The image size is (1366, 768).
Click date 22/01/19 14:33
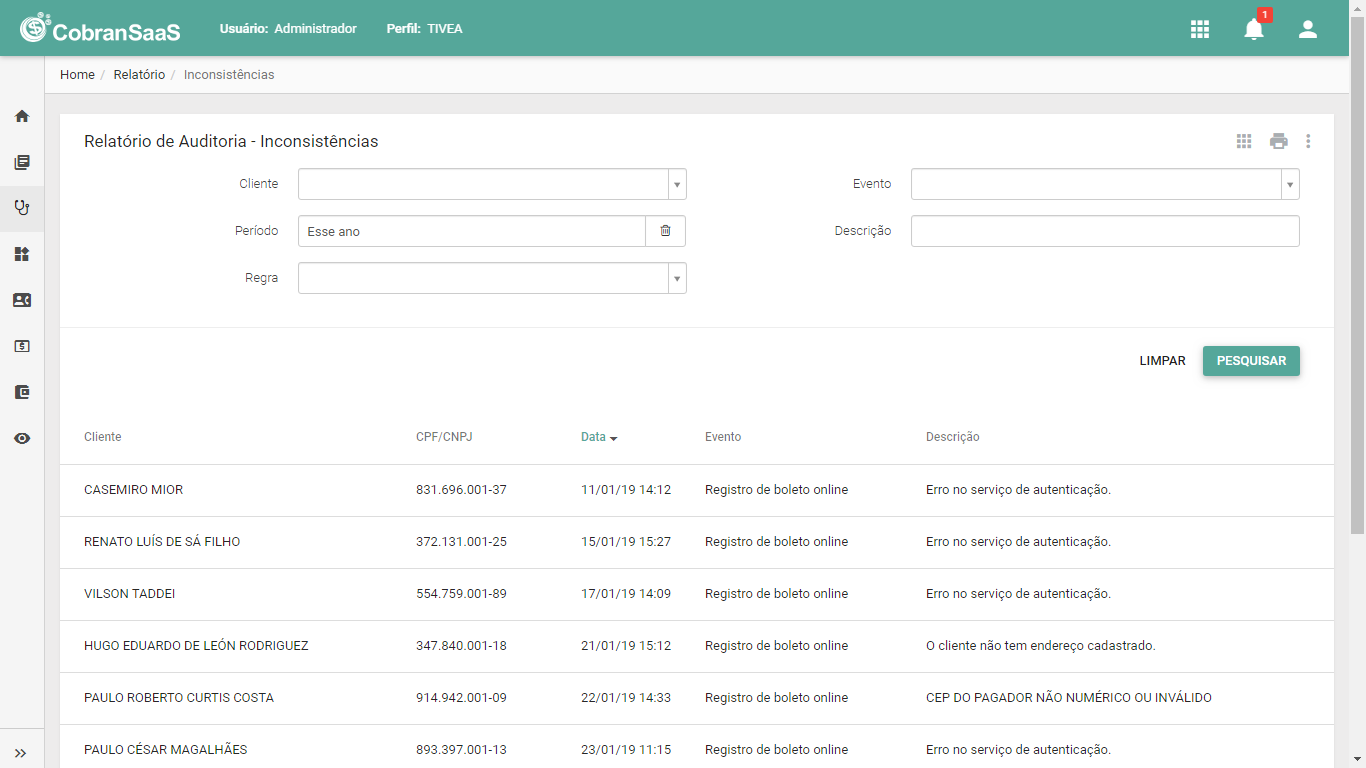(x=626, y=698)
